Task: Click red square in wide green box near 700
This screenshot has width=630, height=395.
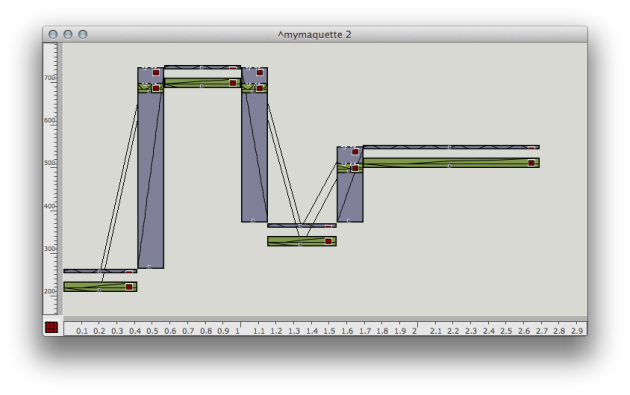Action: tap(233, 83)
